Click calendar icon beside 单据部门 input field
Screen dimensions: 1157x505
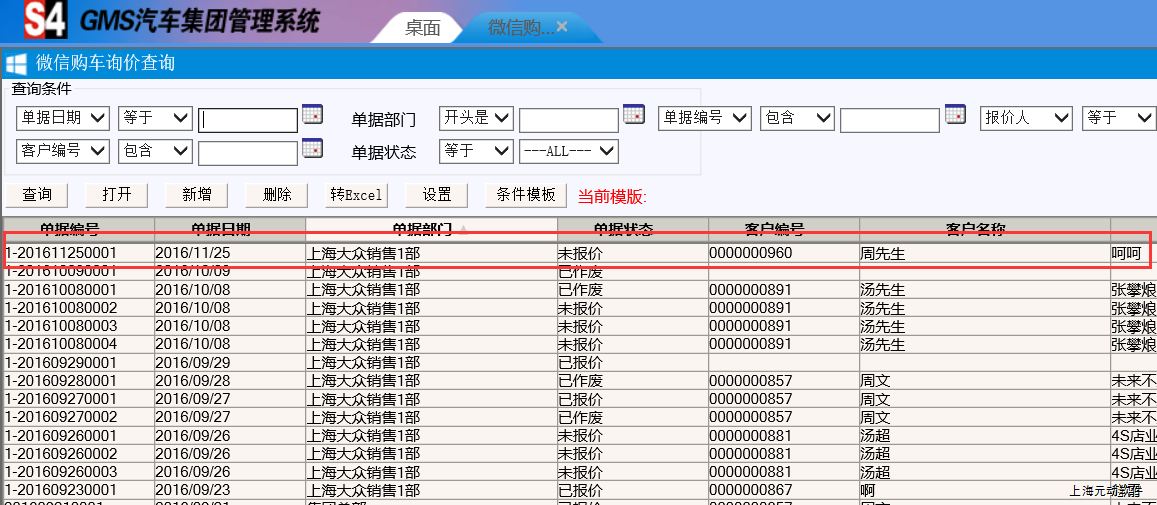[x=633, y=114]
